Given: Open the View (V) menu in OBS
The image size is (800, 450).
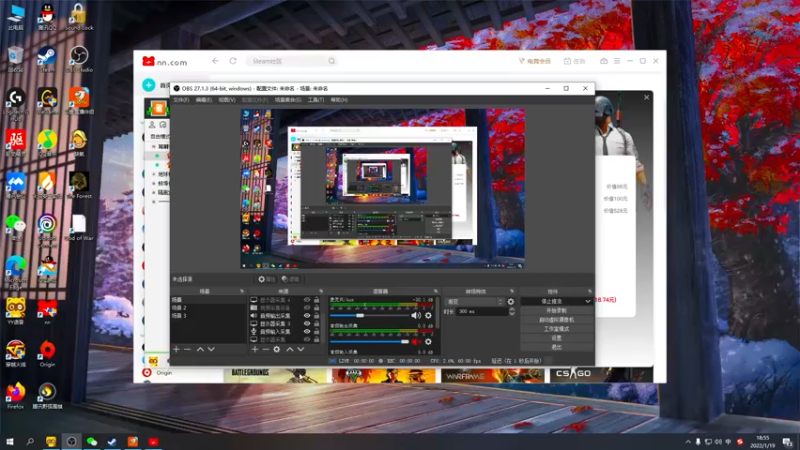Looking at the screenshot, I should coord(227,100).
